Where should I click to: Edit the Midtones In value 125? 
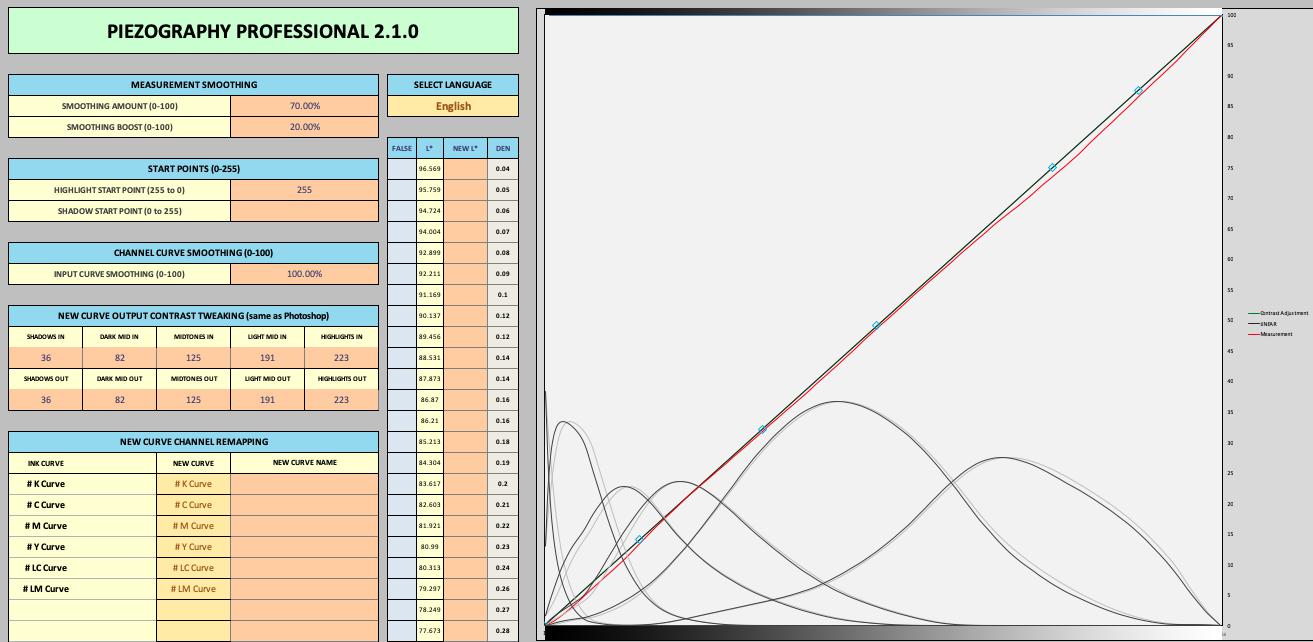[194, 358]
